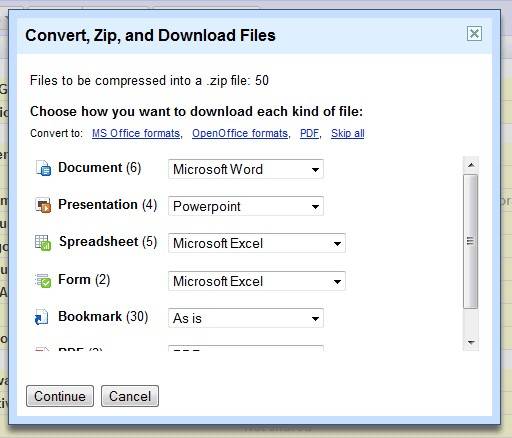Click the 'Presentation (4)' label
The width and height of the screenshot is (512, 438).
[108, 205]
